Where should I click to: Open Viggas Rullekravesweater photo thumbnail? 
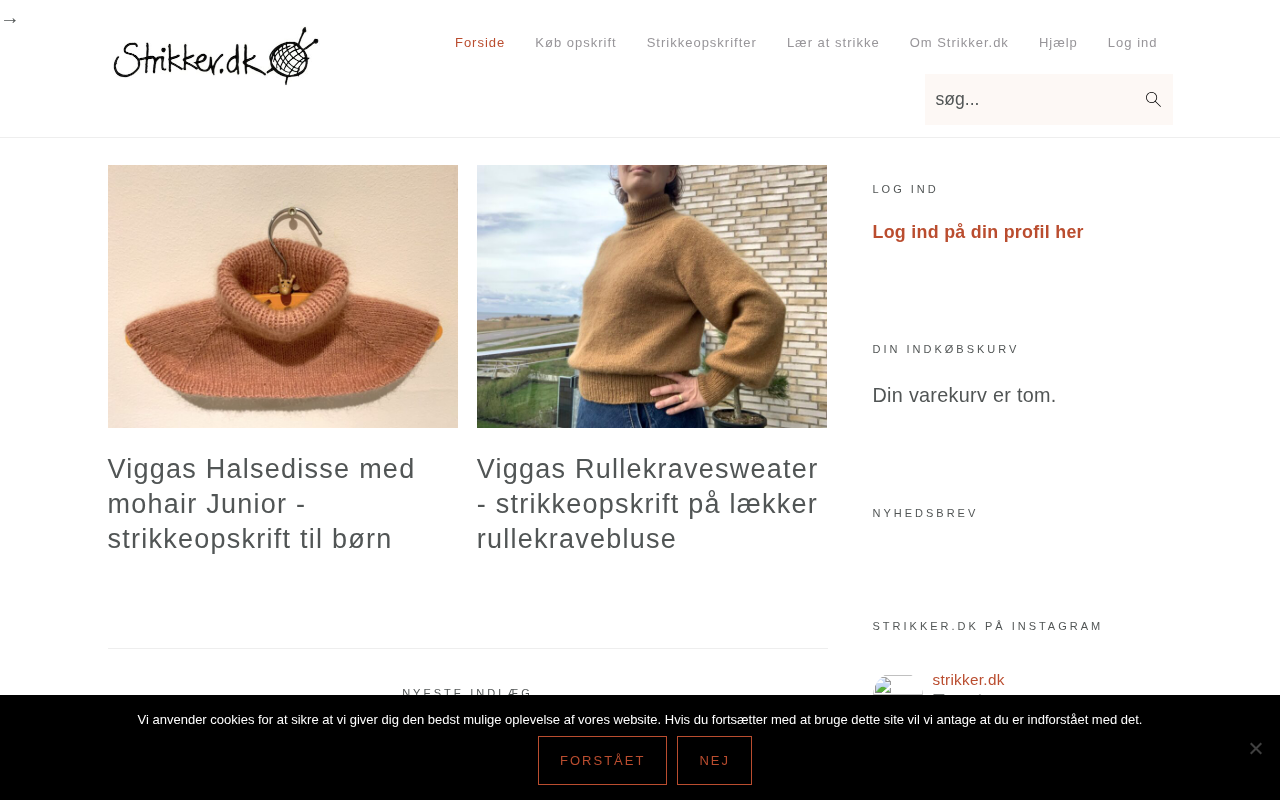(x=652, y=296)
